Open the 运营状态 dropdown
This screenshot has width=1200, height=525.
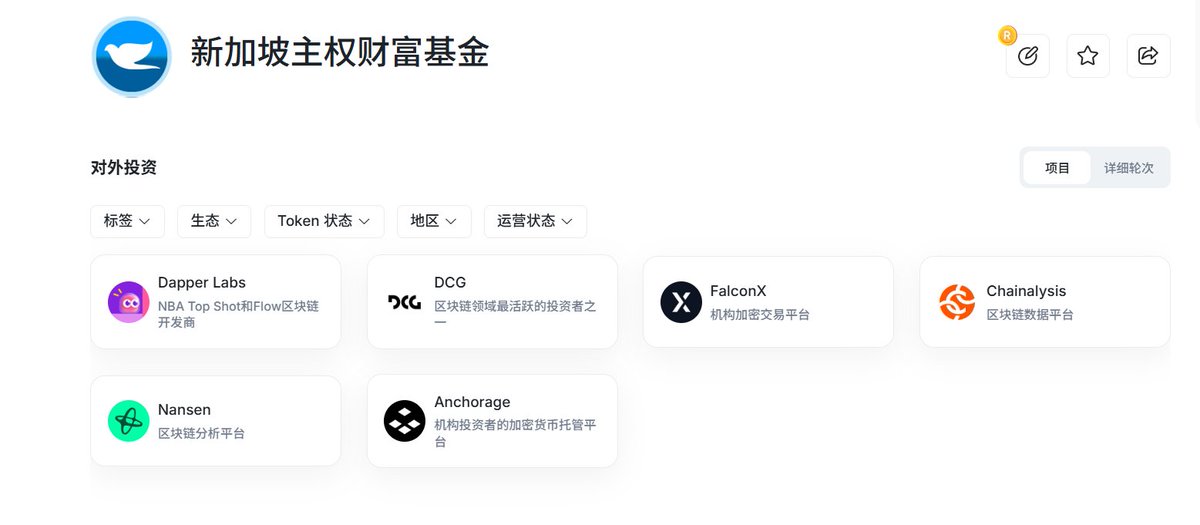tap(535, 221)
